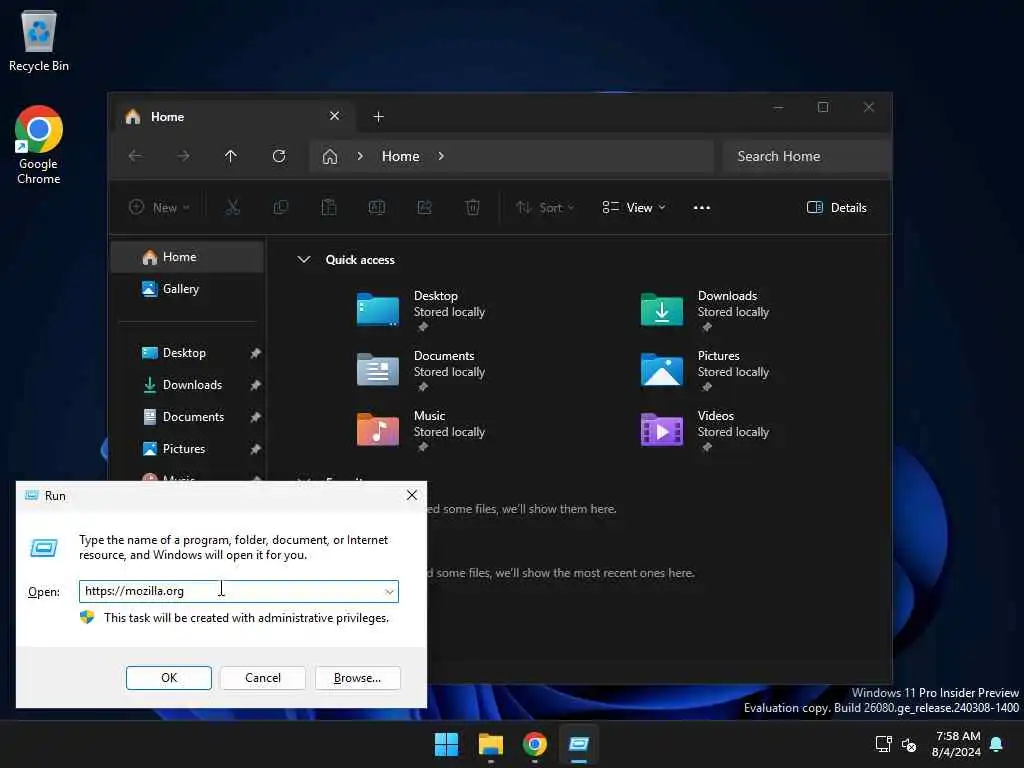This screenshot has height=768, width=1024.
Task: Open the See more ellipsis menu
Action: [701, 208]
